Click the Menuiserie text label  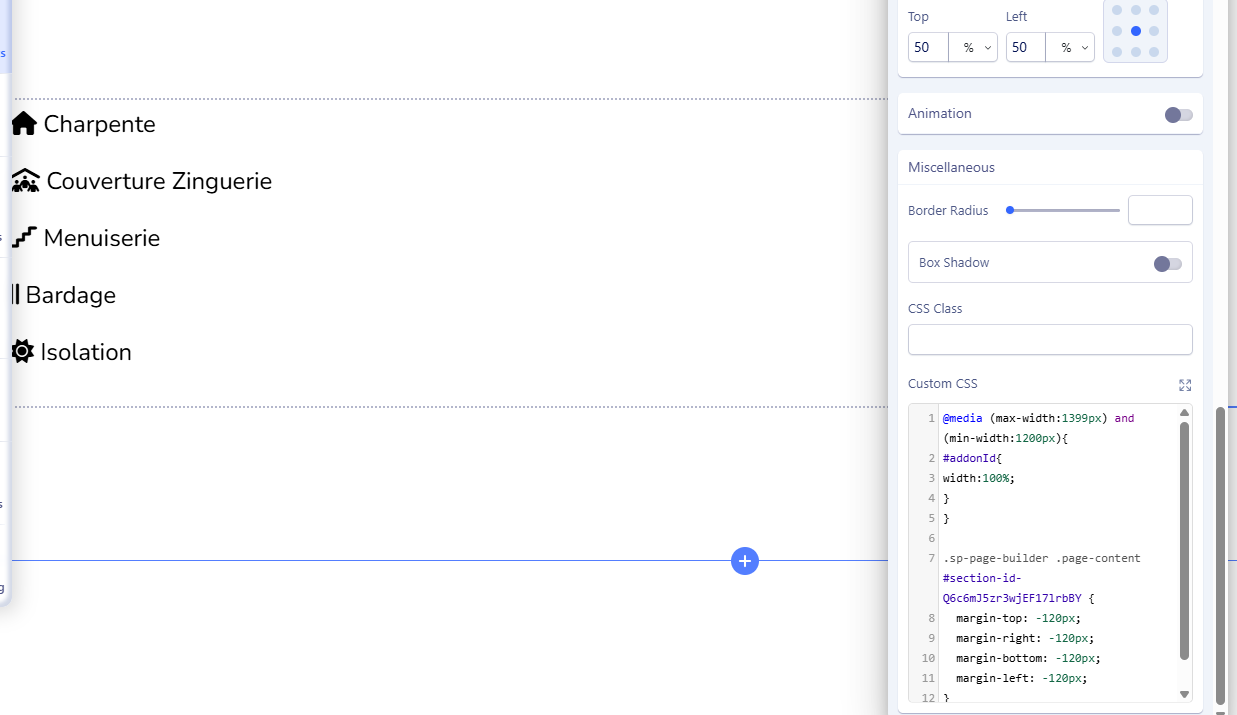coord(102,238)
